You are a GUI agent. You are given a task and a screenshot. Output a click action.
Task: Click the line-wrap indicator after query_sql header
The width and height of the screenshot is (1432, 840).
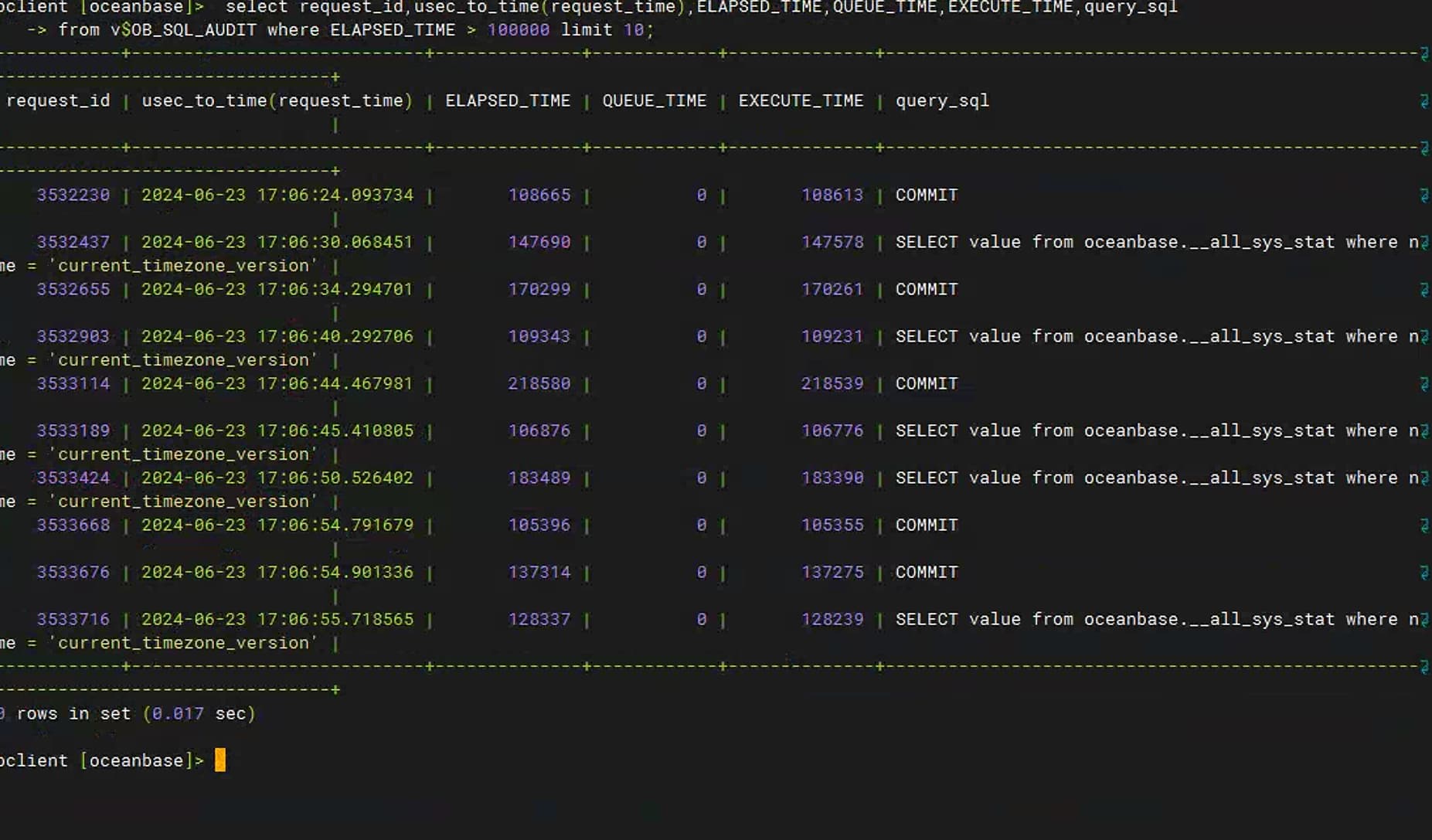1423,101
